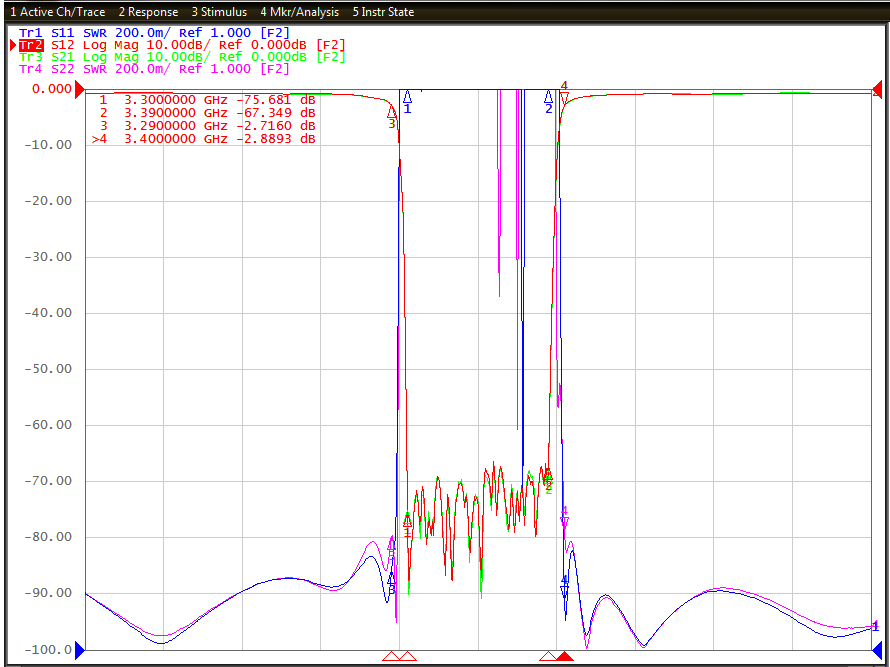Click blue marker 2 triangle at top of plot
This screenshot has height=667, width=890.
pyautogui.click(x=548, y=97)
